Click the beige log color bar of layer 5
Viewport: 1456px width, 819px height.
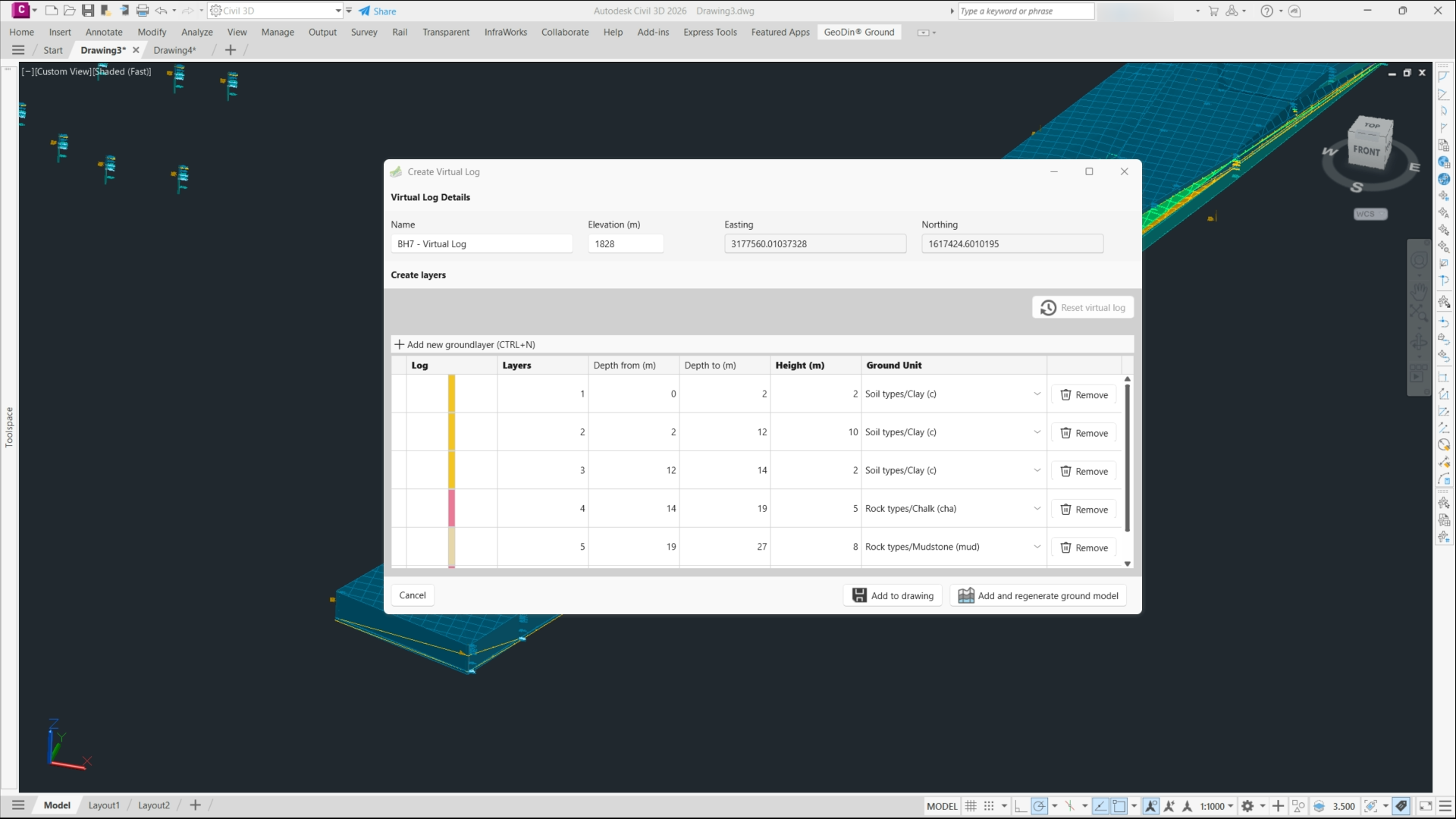click(x=451, y=547)
